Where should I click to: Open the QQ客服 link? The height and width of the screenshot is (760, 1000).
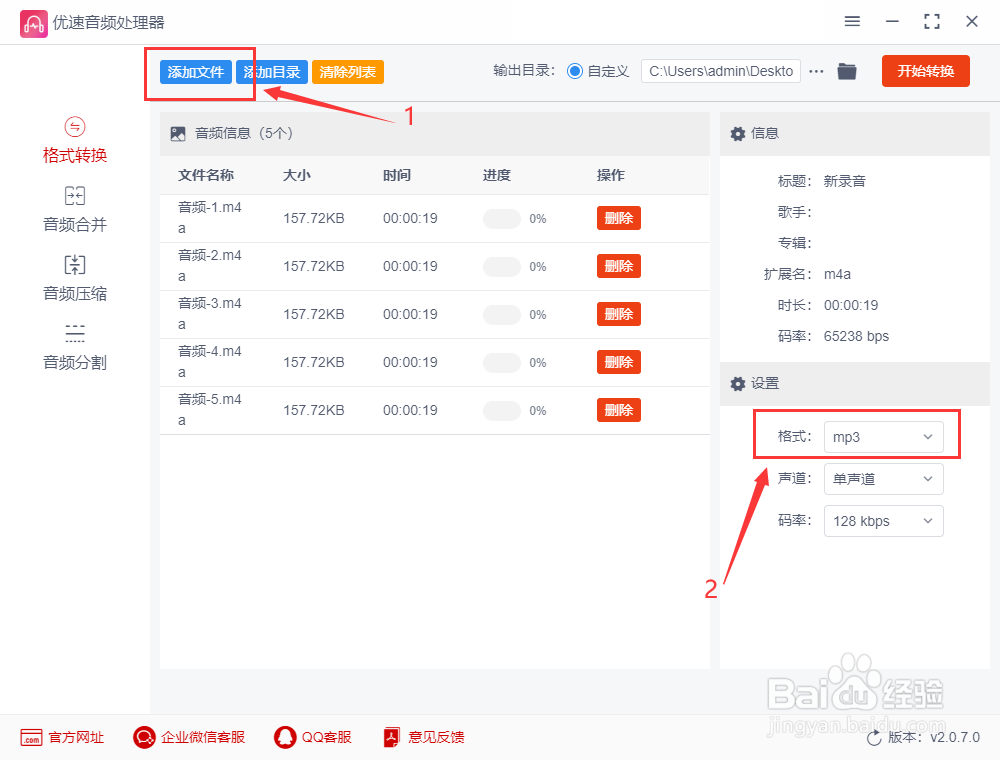coord(327,738)
